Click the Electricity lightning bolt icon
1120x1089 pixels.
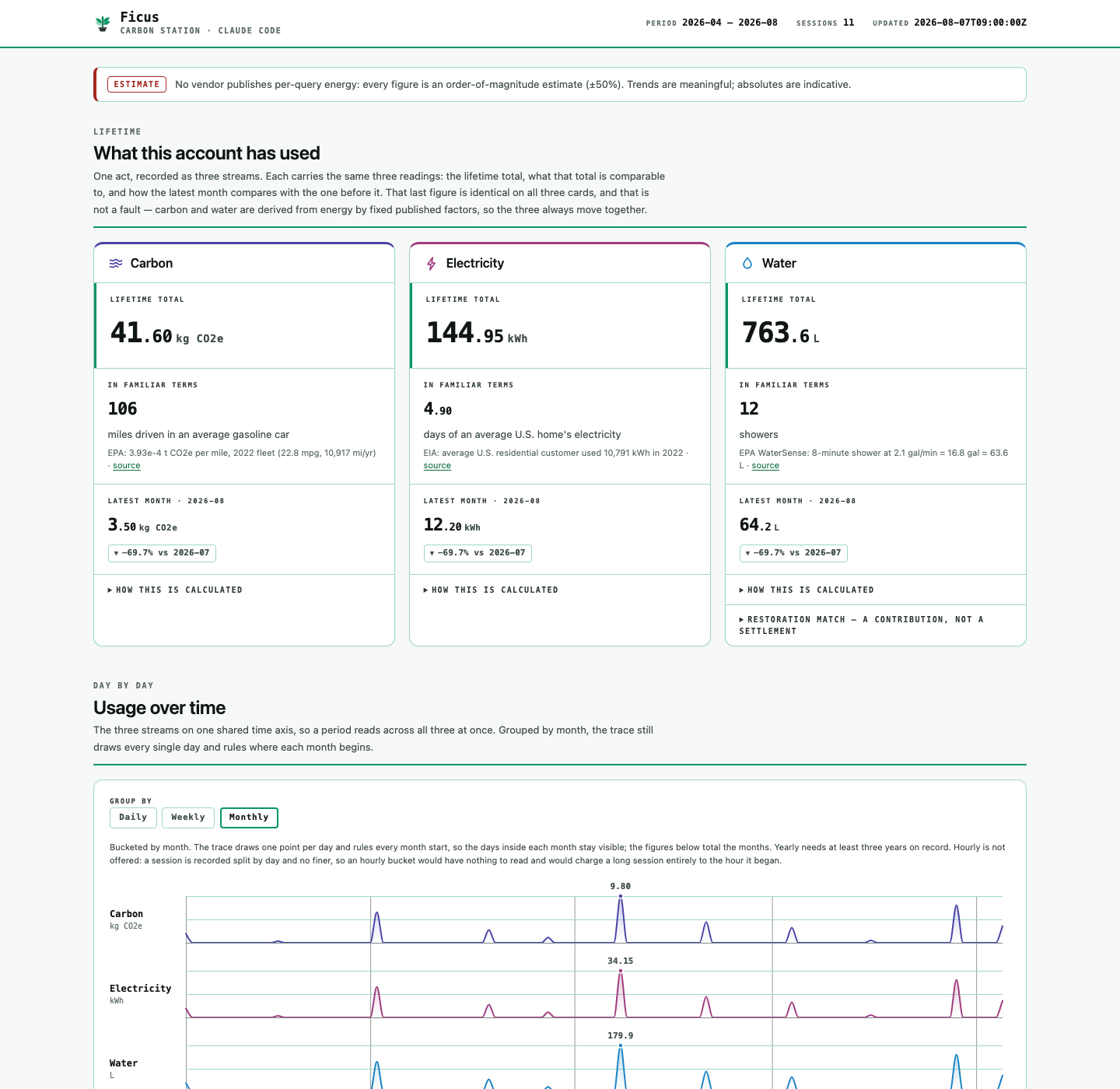pyautogui.click(x=432, y=264)
